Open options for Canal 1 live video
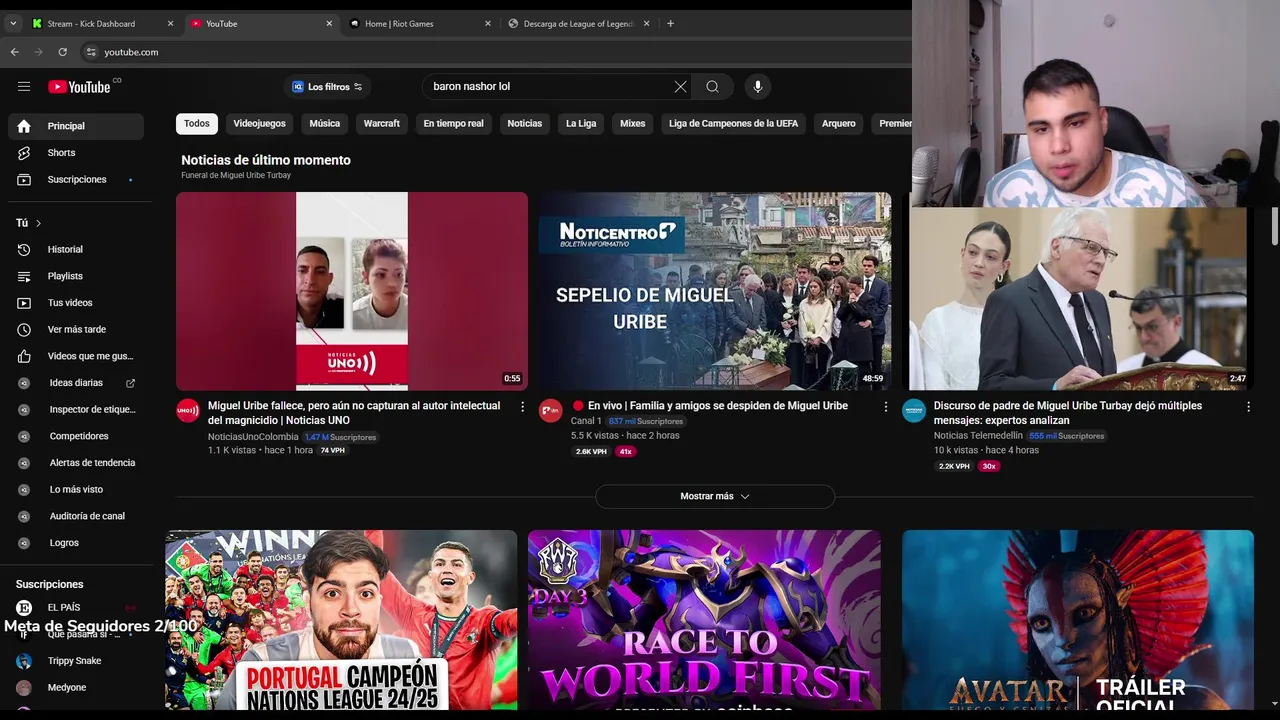The image size is (1280, 720). 885,407
